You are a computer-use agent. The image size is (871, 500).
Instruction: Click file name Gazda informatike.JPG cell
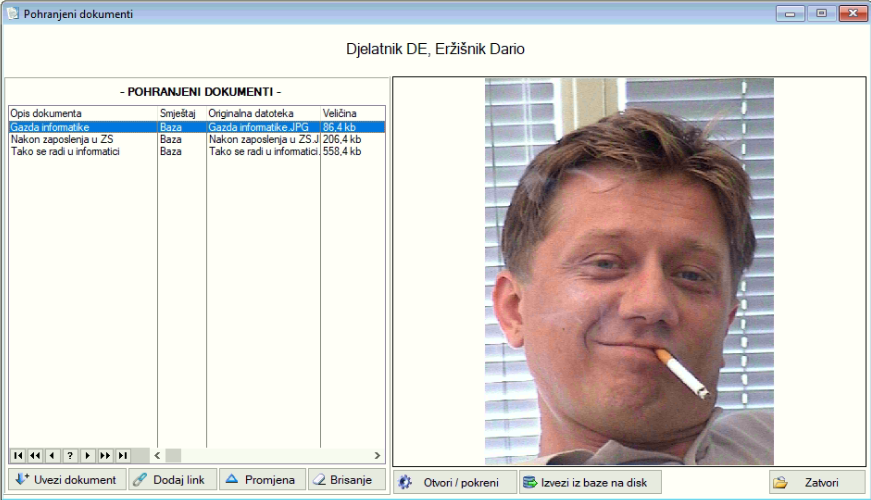coord(263,127)
